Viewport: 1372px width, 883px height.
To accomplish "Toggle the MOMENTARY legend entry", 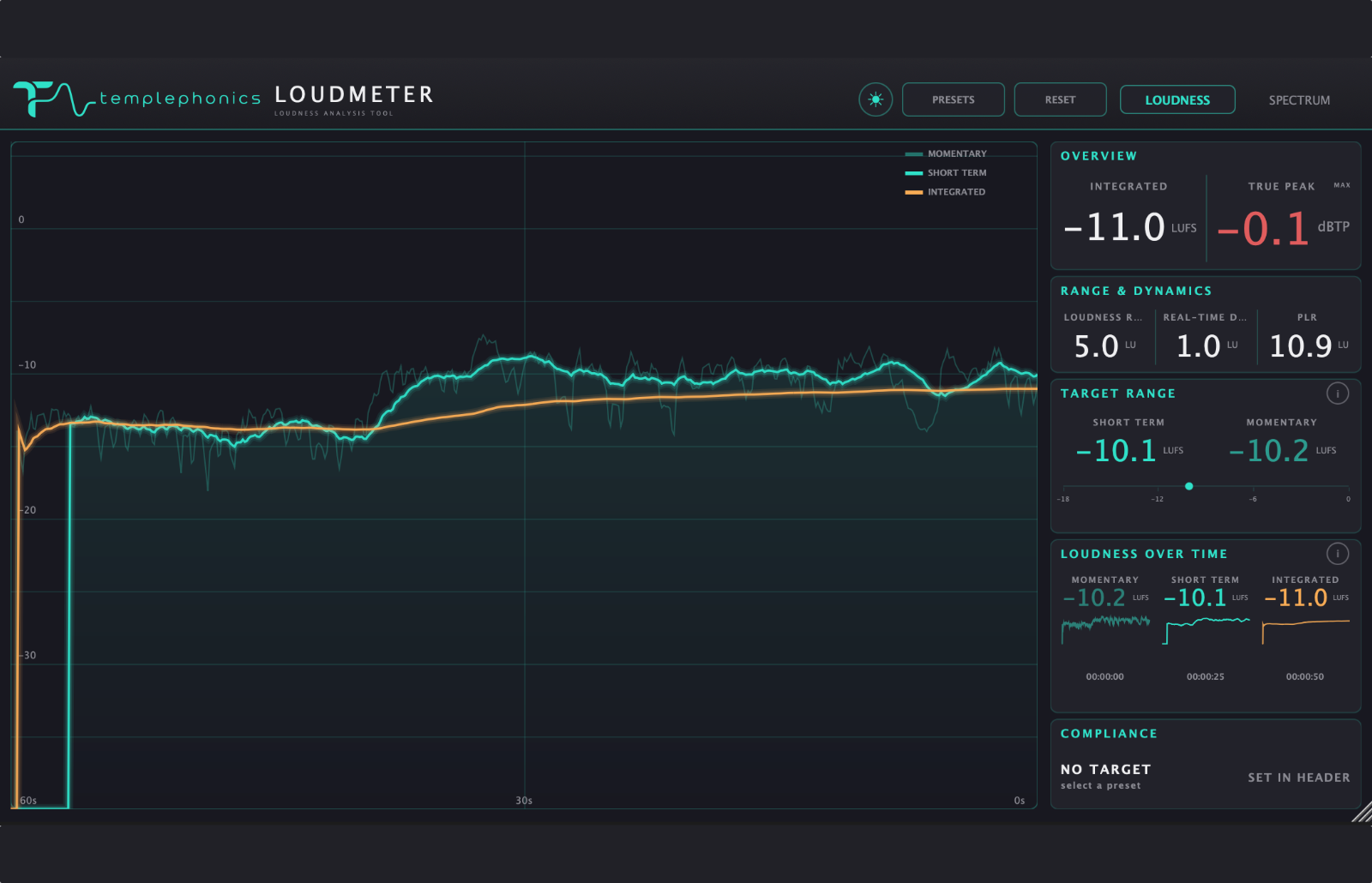I will [x=947, y=153].
